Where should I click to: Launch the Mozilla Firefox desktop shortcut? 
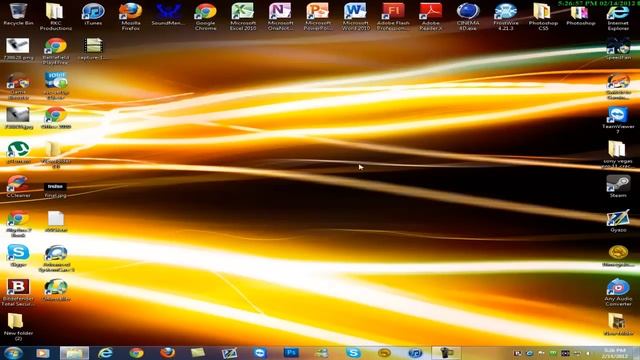click(131, 16)
